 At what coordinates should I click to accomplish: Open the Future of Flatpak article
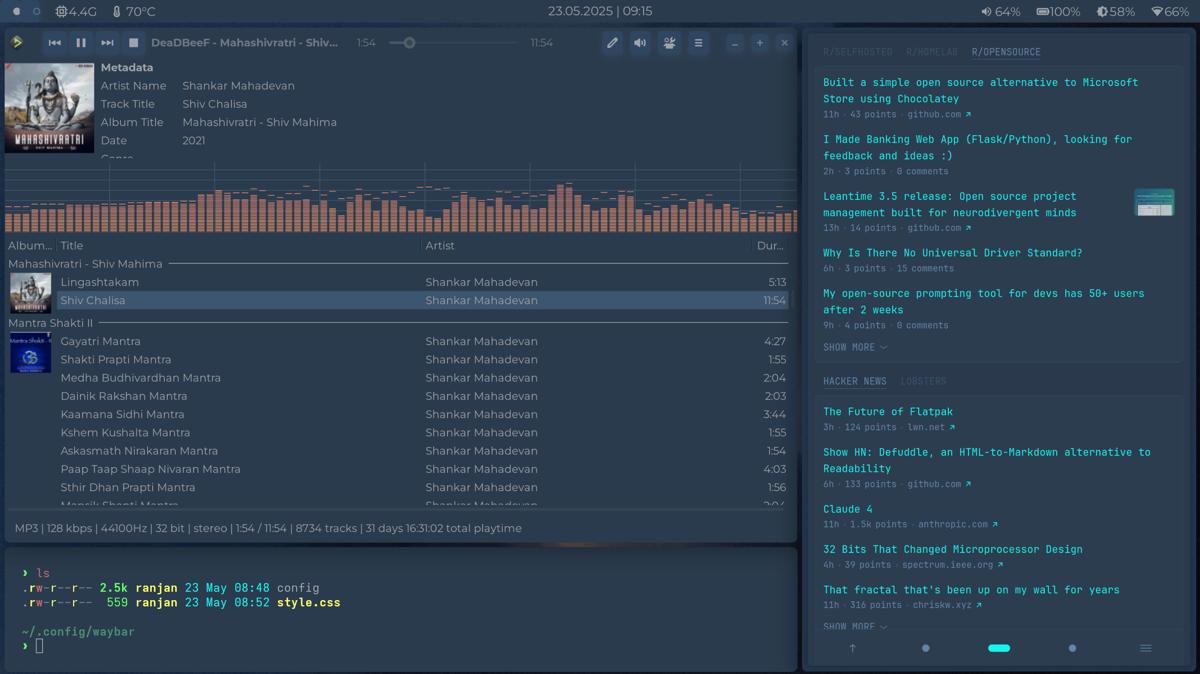(x=887, y=411)
